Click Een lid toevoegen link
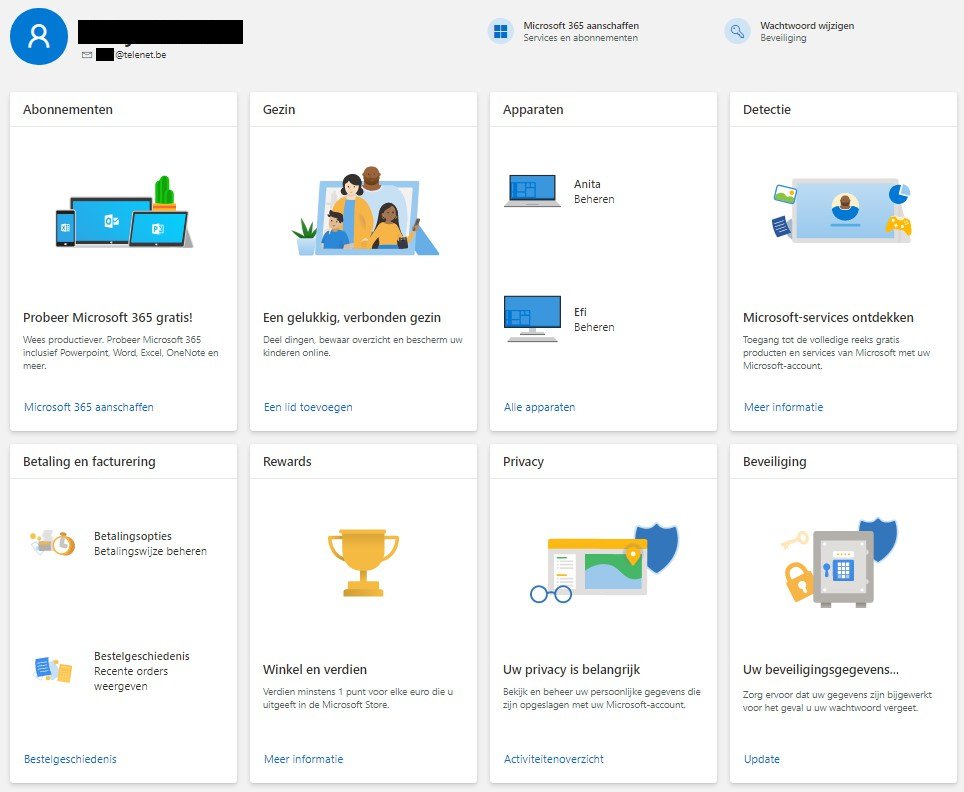The width and height of the screenshot is (964, 792). click(308, 407)
